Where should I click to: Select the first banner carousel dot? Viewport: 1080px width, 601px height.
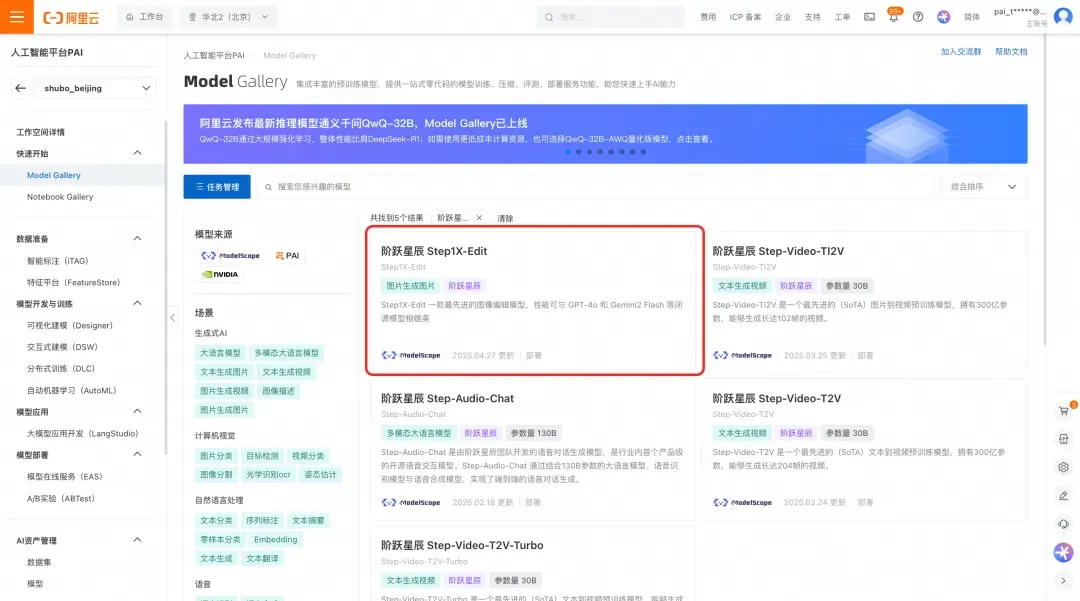[568, 152]
